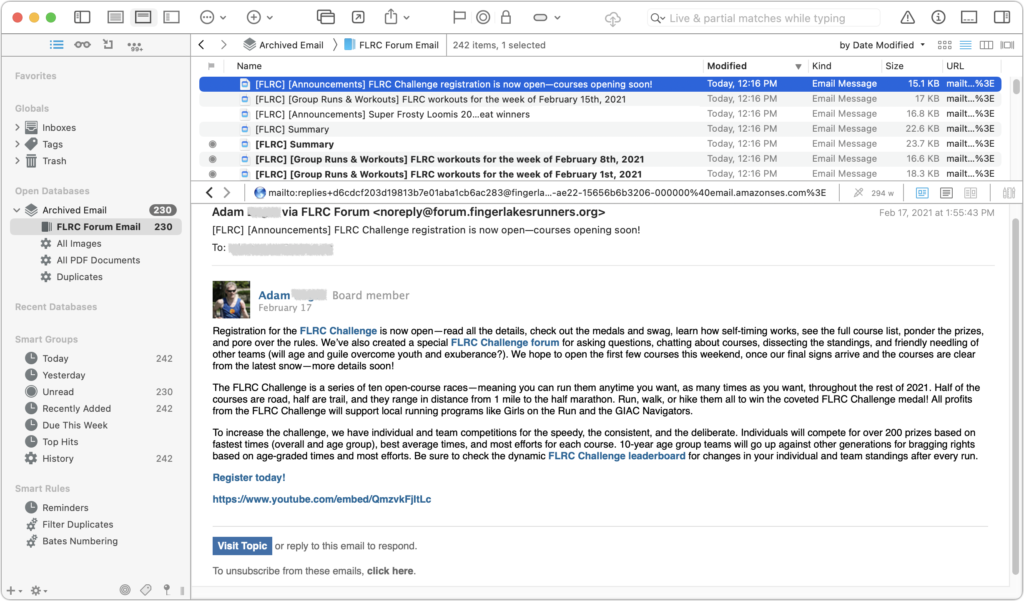Toggle the sidebar visibility button
The width and height of the screenshot is (1024, 601).
[x=82, y=17]
